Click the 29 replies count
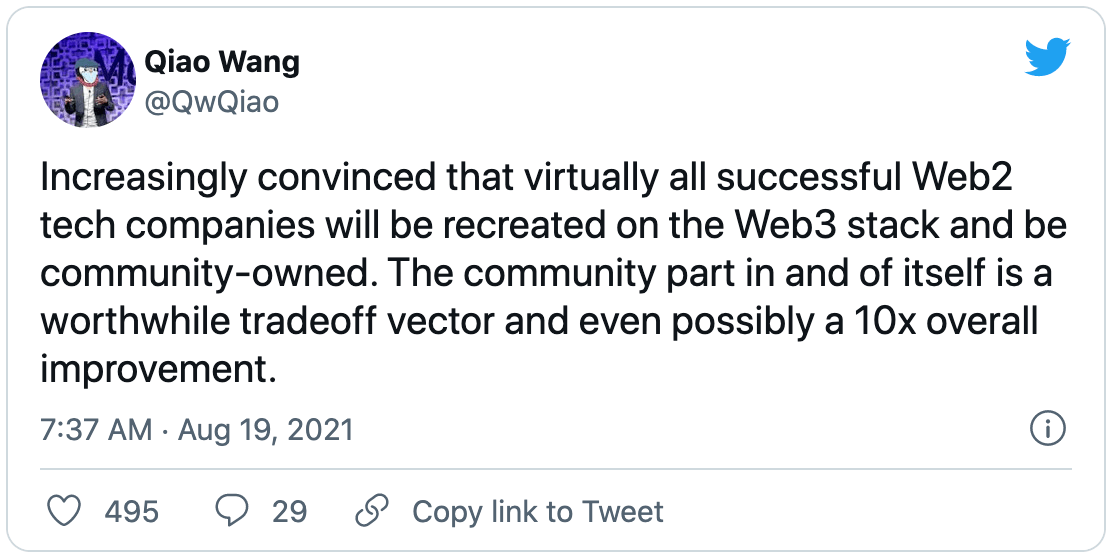 click(x=289, y=512)
